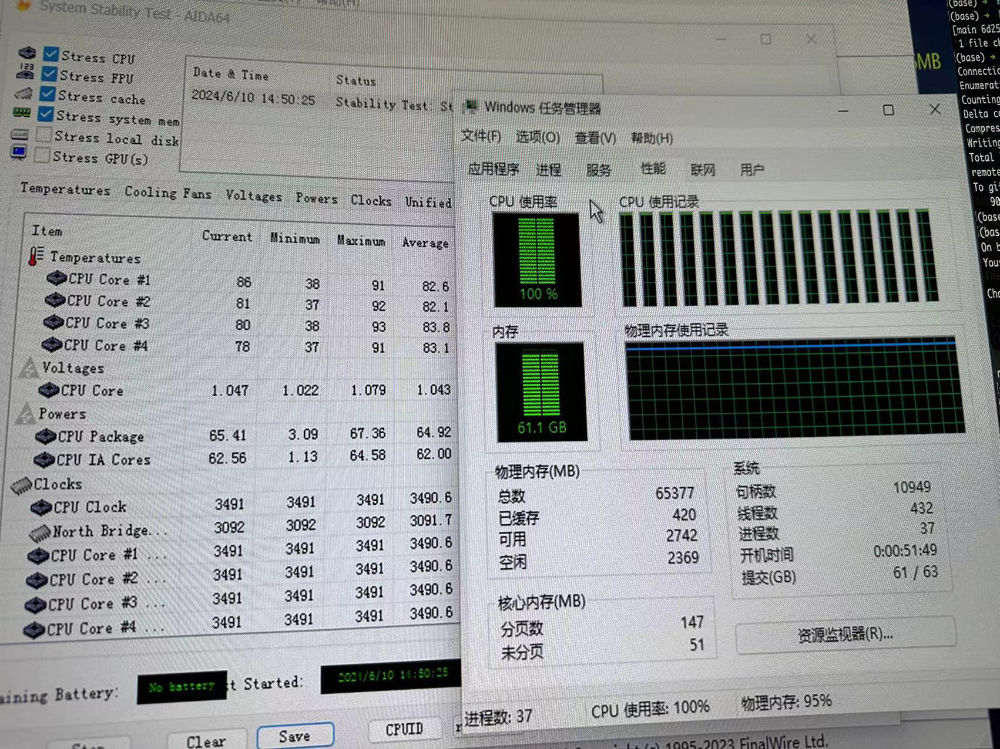Screen dimensions: 1000x749
Task: Click the North Bridge row icon
Action: (x=40, y=531)
